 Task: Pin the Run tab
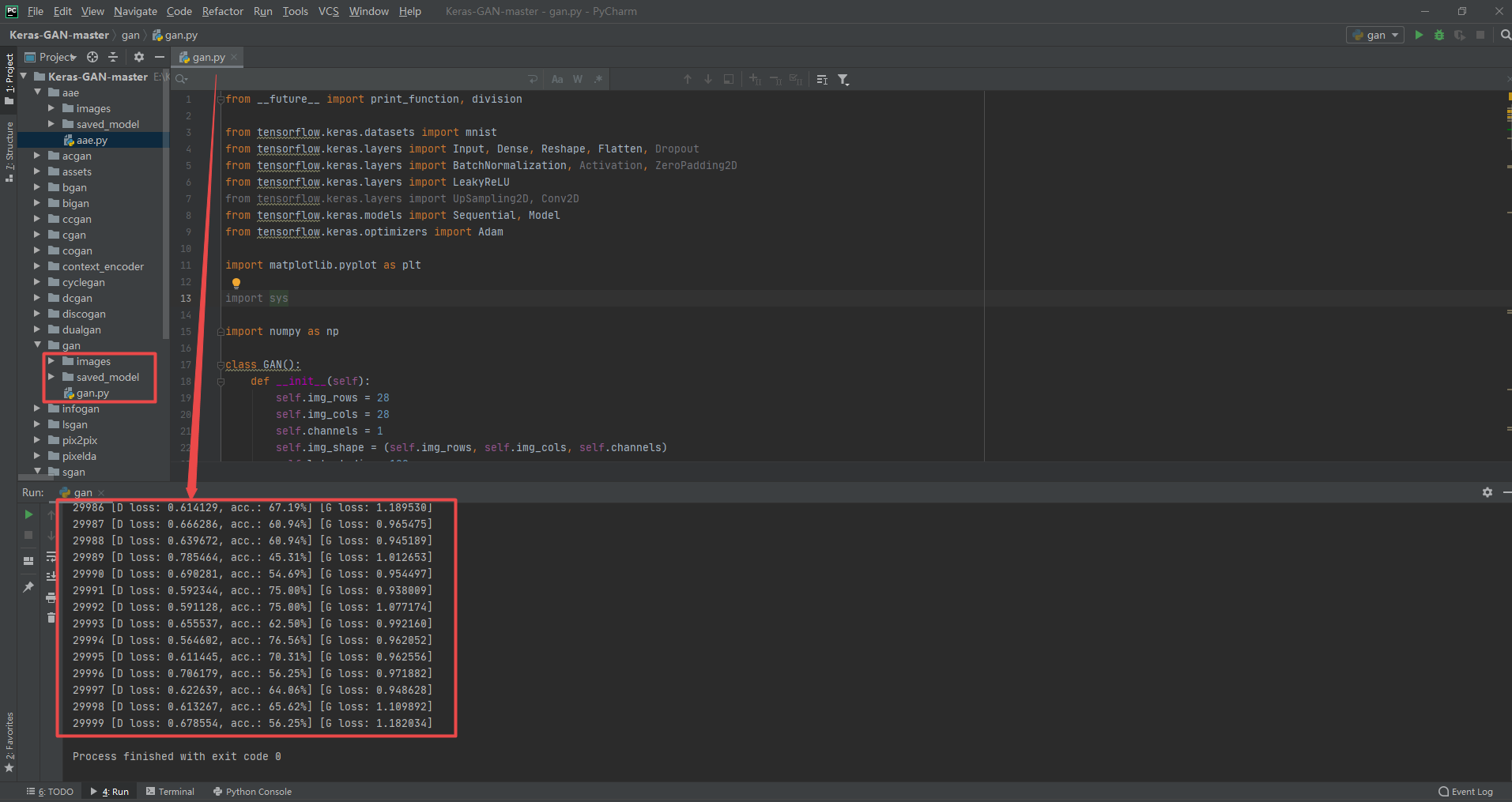pyautogui.click(x=28, y=587)
